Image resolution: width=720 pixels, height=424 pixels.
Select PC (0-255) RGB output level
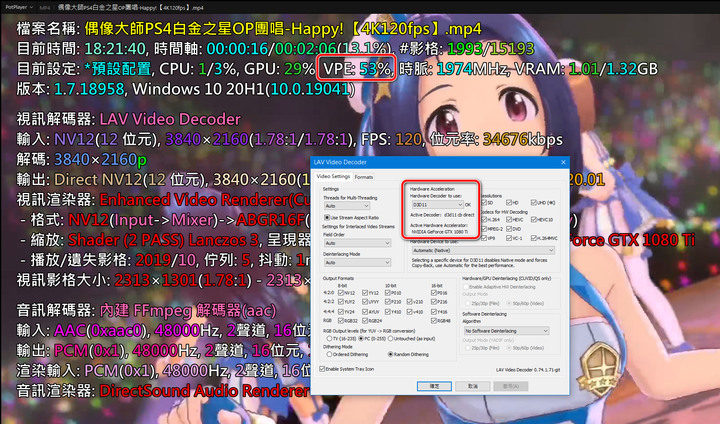[x=361, y=339]
